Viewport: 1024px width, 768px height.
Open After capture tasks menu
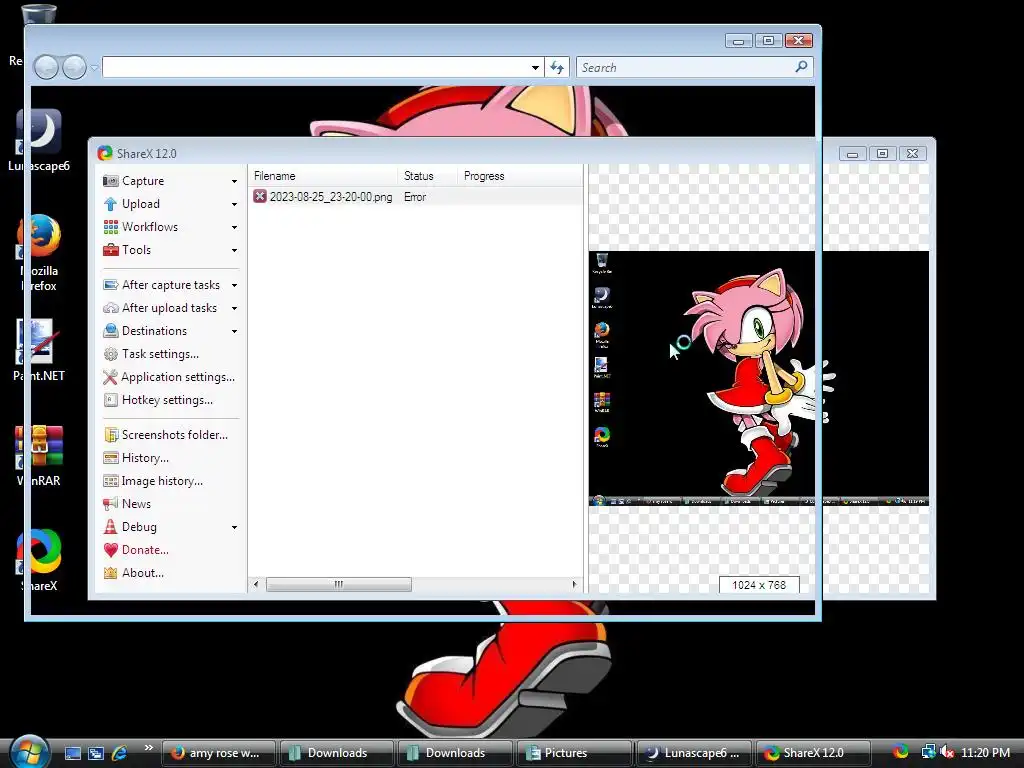[x=170, y=285]
